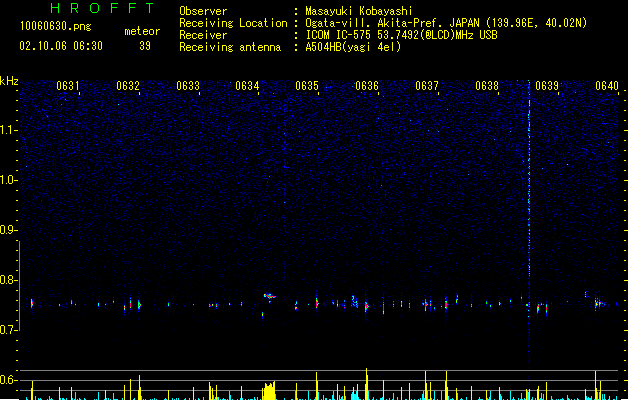The image size is (629, 400).
Task: Click the 0640 time marker
Action: pos(607,86)
